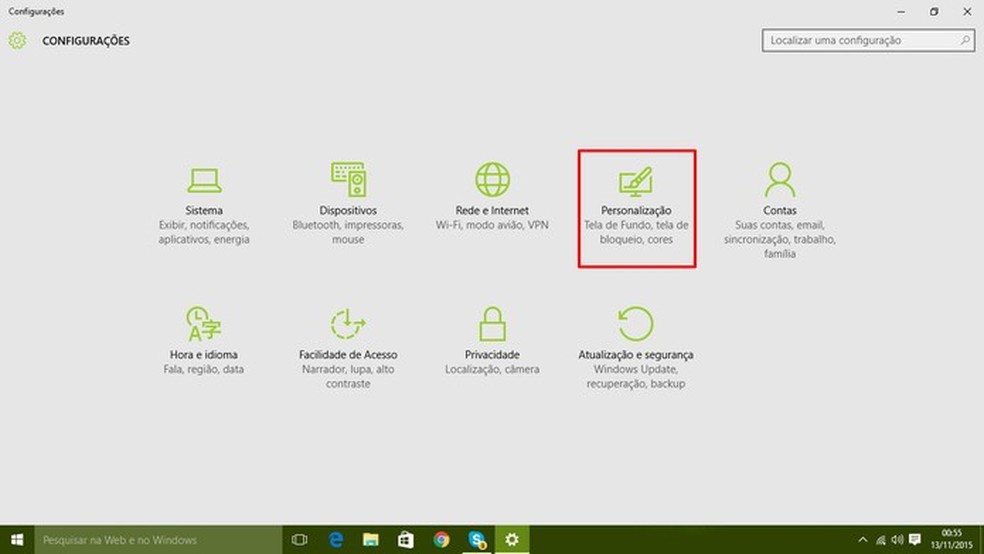Image resolution: width=984 pixels, height=554 pixels.
Task: Click 'Exibir, notificações, aplicativos, energia' text
Action: coord(204,232)
